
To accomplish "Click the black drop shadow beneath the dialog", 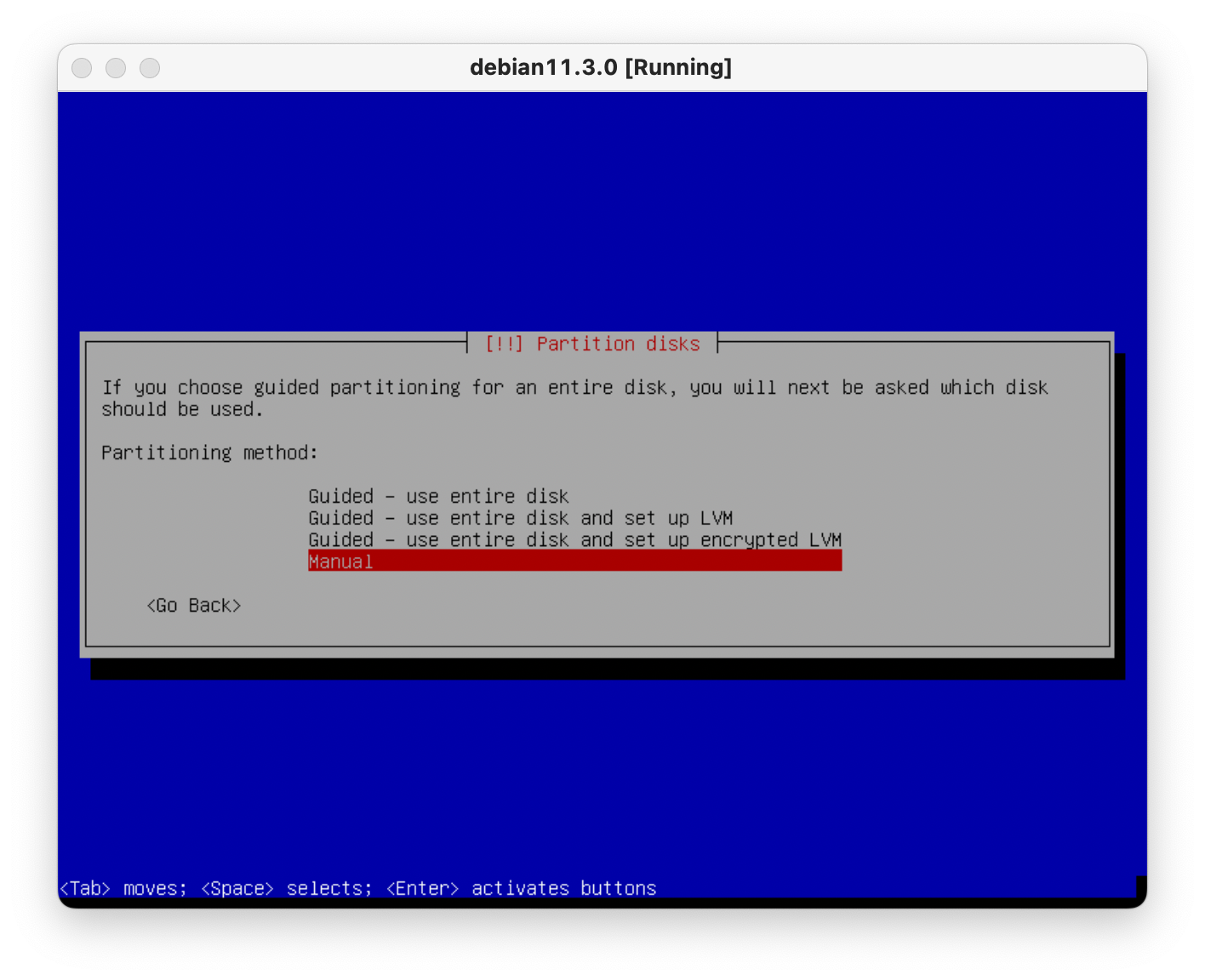I will coord(601,669).
